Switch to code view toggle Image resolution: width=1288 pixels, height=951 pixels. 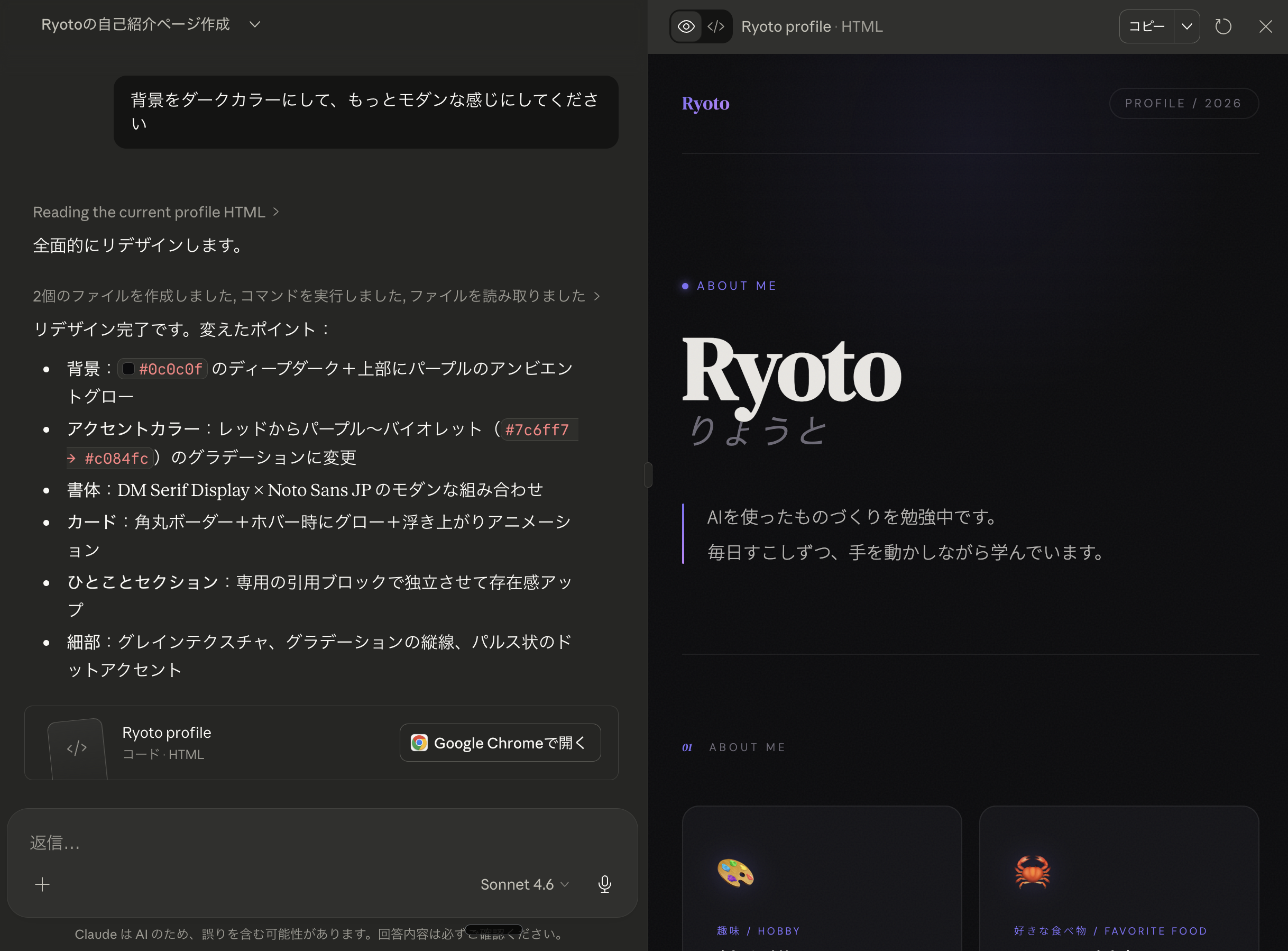pyautogui.click(x=716, y=26)
